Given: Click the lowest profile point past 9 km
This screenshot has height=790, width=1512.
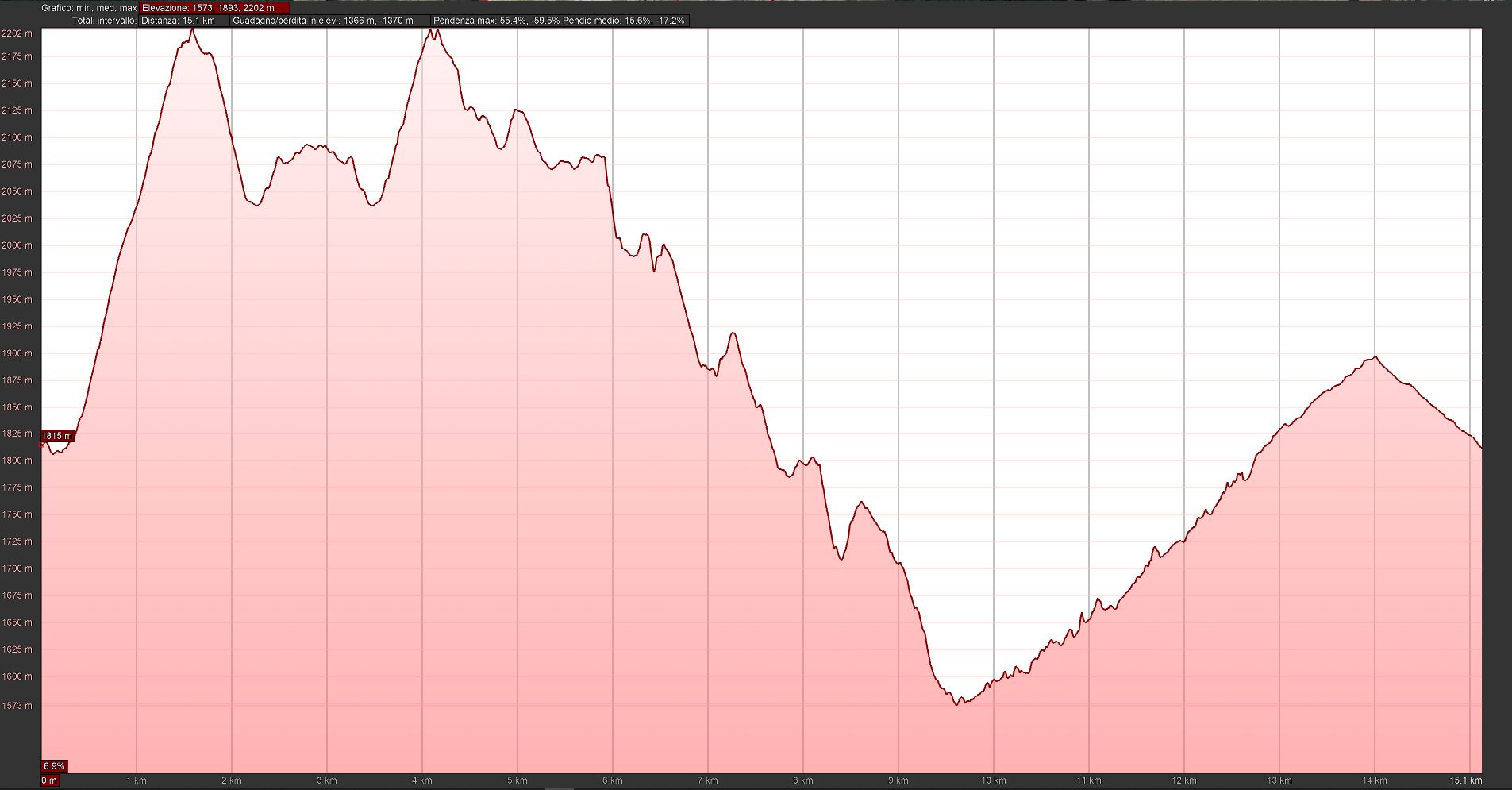Looking at the screenshot, I should 957,704.
